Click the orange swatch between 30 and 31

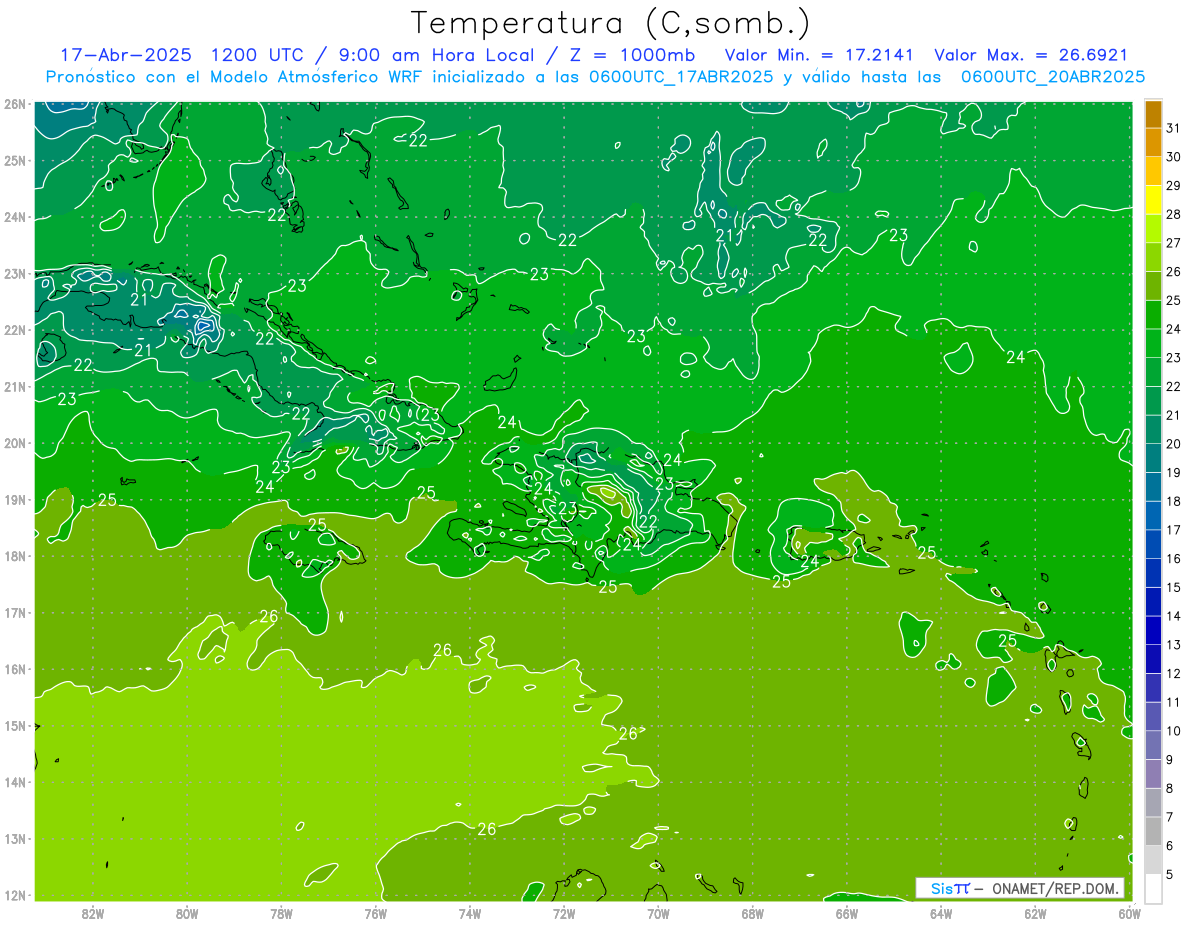(x=1153, y=143)
